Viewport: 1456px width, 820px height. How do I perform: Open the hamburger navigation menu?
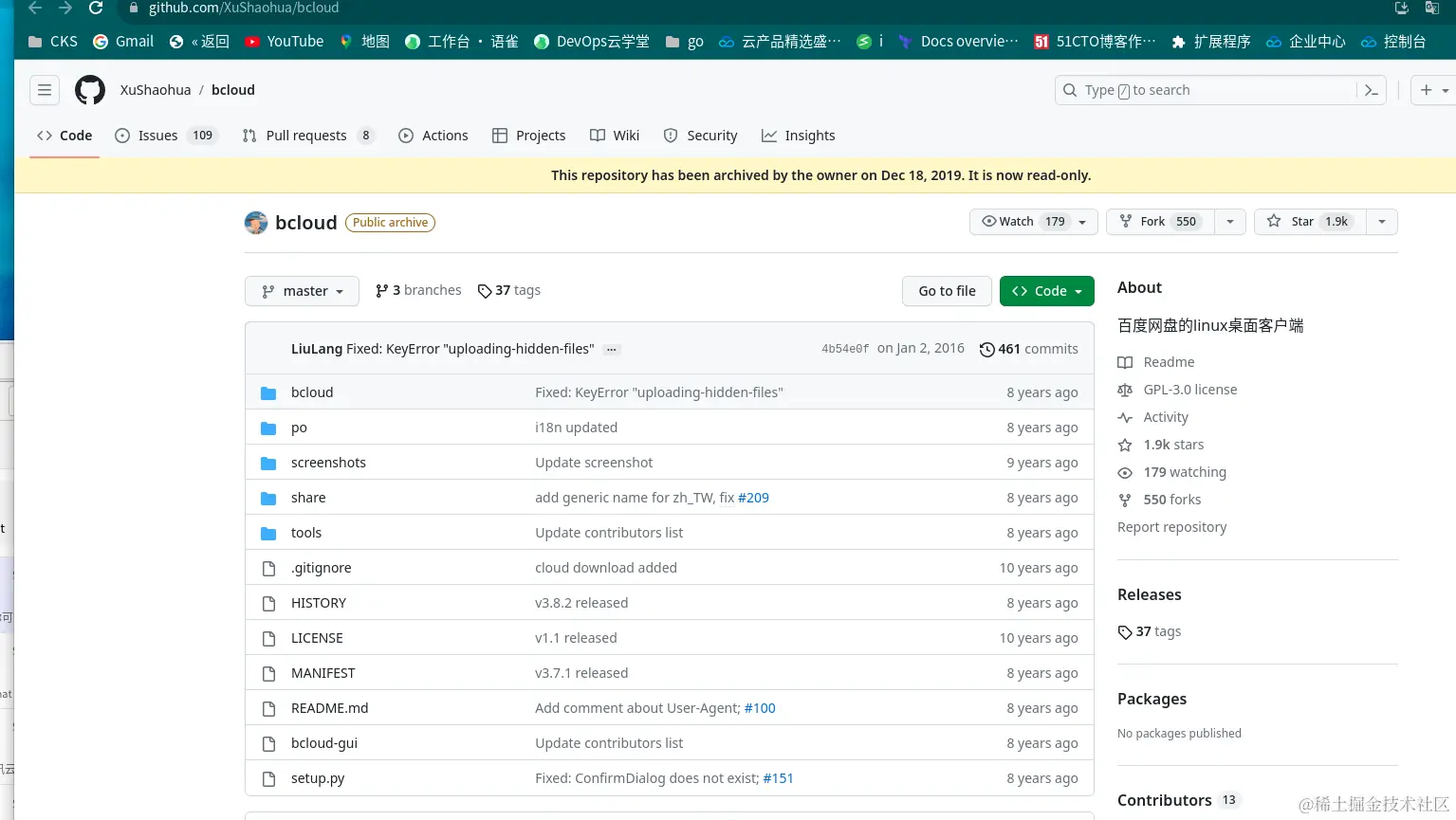coord(45,90)
